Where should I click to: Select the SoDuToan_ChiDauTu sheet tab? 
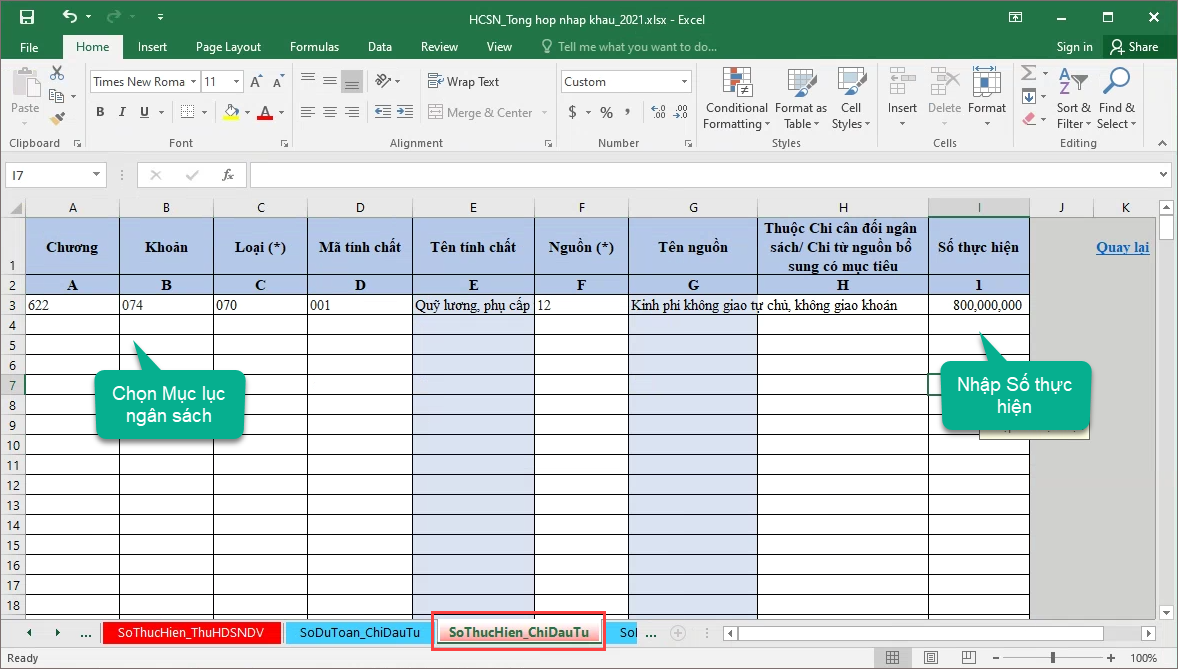coord(359,632)
